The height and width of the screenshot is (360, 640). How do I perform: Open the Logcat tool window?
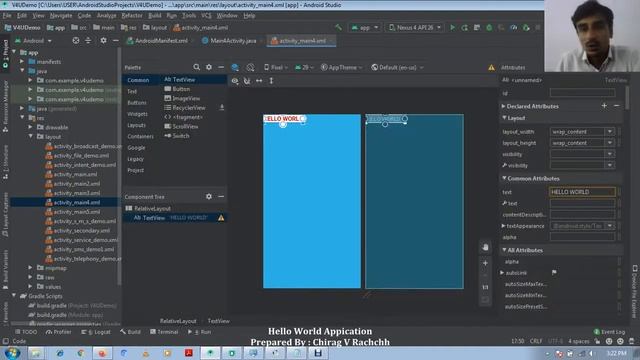(x=96, y=332)
